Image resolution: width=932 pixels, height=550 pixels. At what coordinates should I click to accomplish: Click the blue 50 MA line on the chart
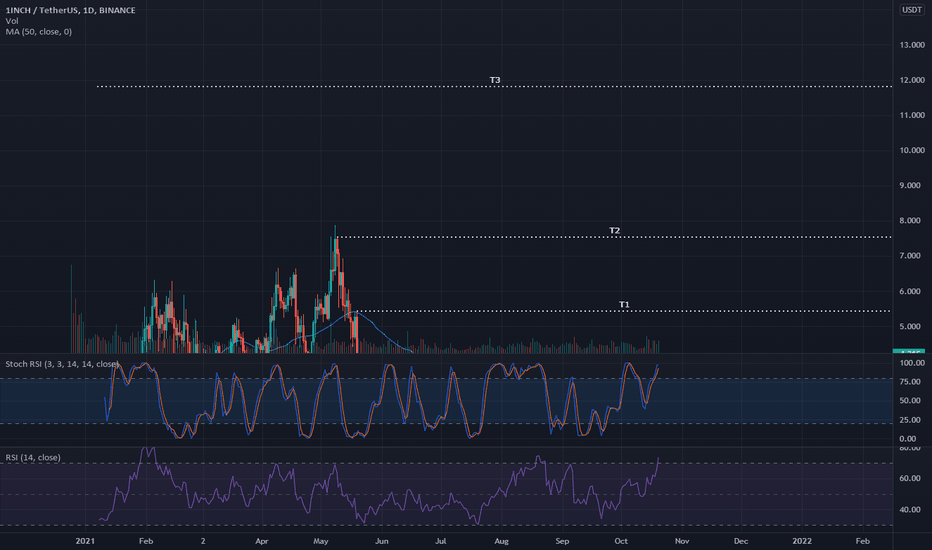374,324
